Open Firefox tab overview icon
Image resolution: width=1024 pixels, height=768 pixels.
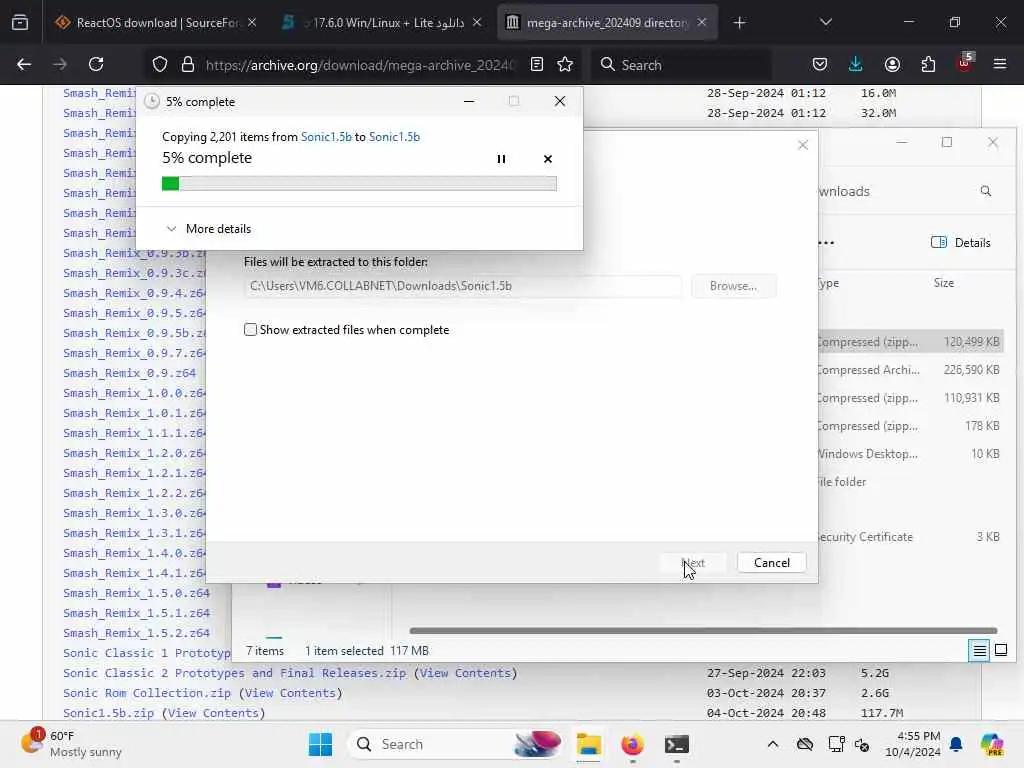(x=20, y=23)
